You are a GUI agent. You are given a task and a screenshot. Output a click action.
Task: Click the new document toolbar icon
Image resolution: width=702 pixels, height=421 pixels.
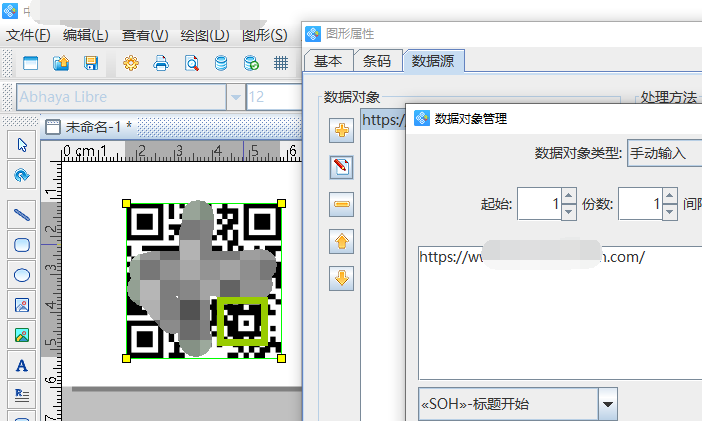[x=30, y=63]
